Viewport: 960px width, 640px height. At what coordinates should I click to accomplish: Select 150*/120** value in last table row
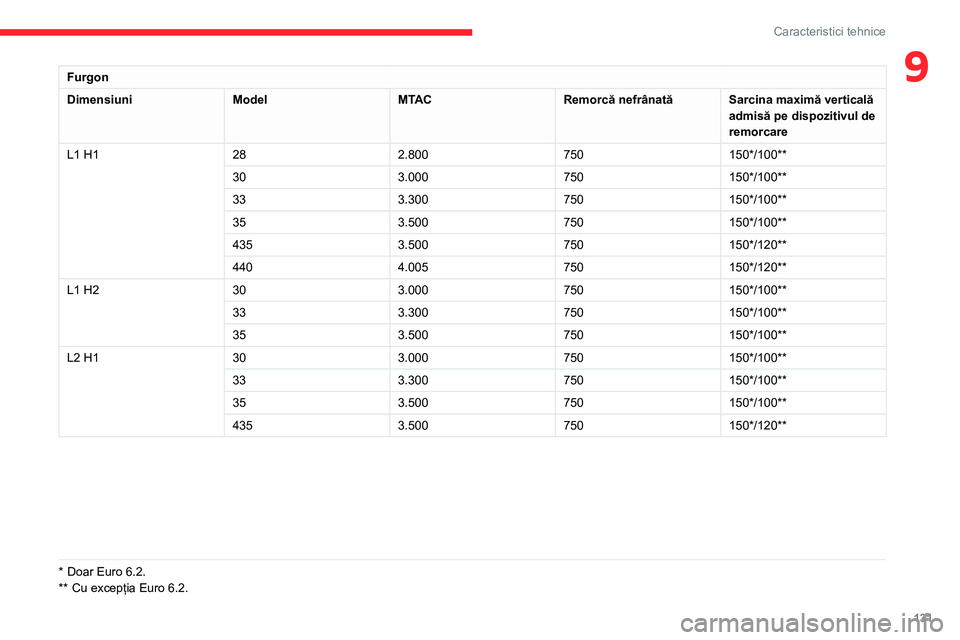pyautogui.click(x=757, y=425)
